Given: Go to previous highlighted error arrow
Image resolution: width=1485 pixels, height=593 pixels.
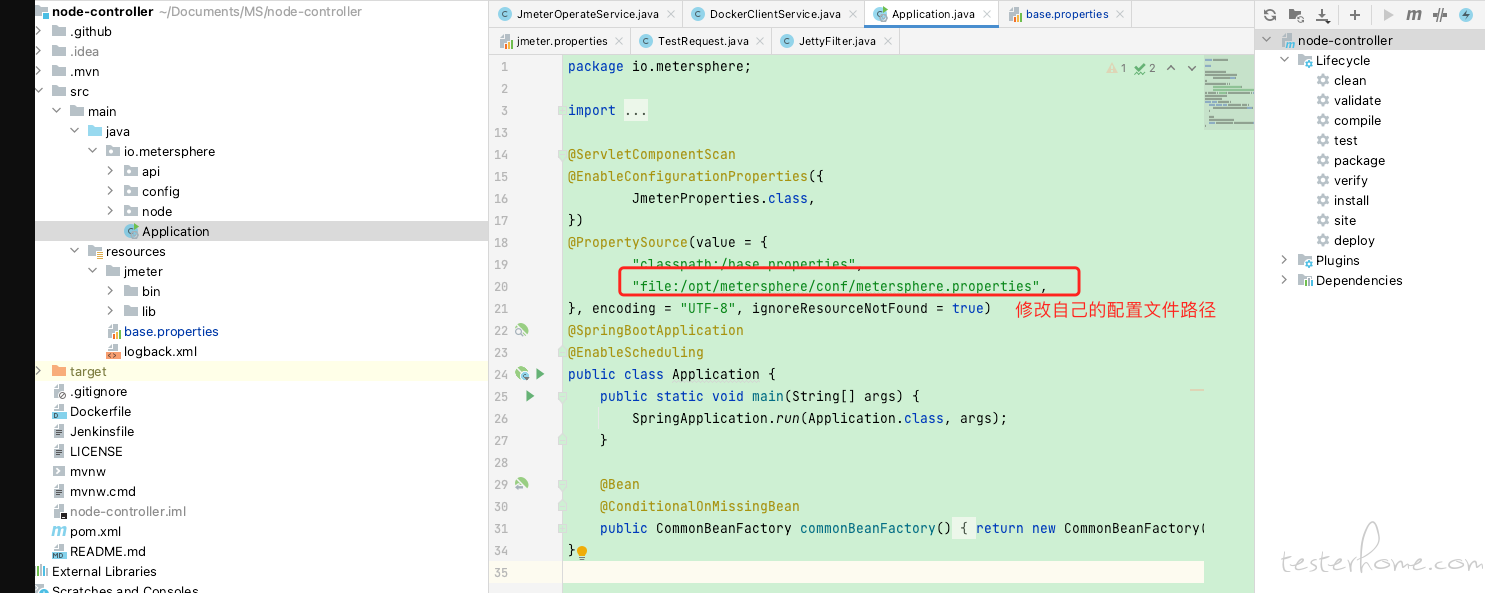Looking at the screenshot, I should click(1171, 68).
